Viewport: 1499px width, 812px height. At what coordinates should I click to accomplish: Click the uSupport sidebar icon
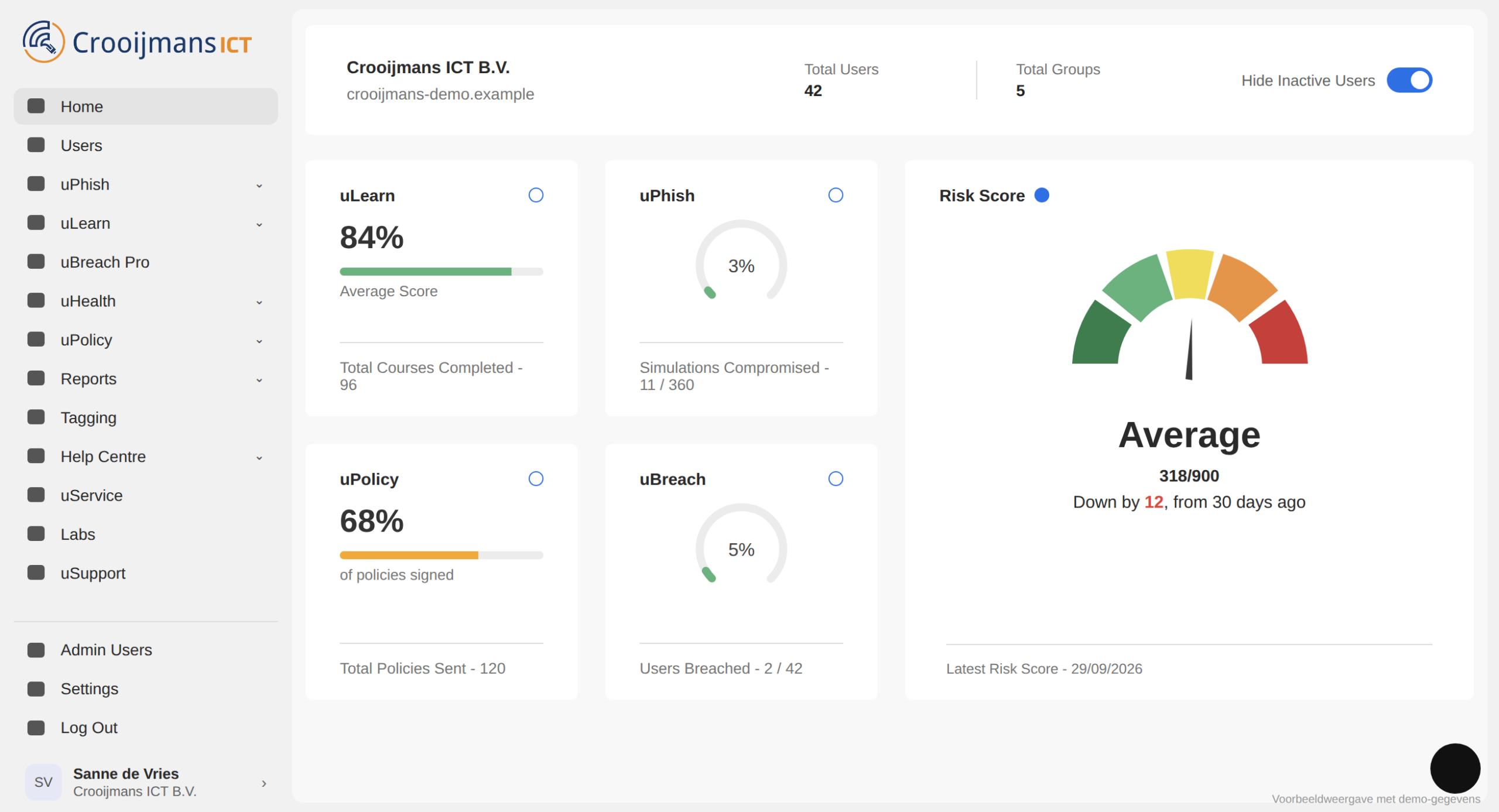pos(36,573)
